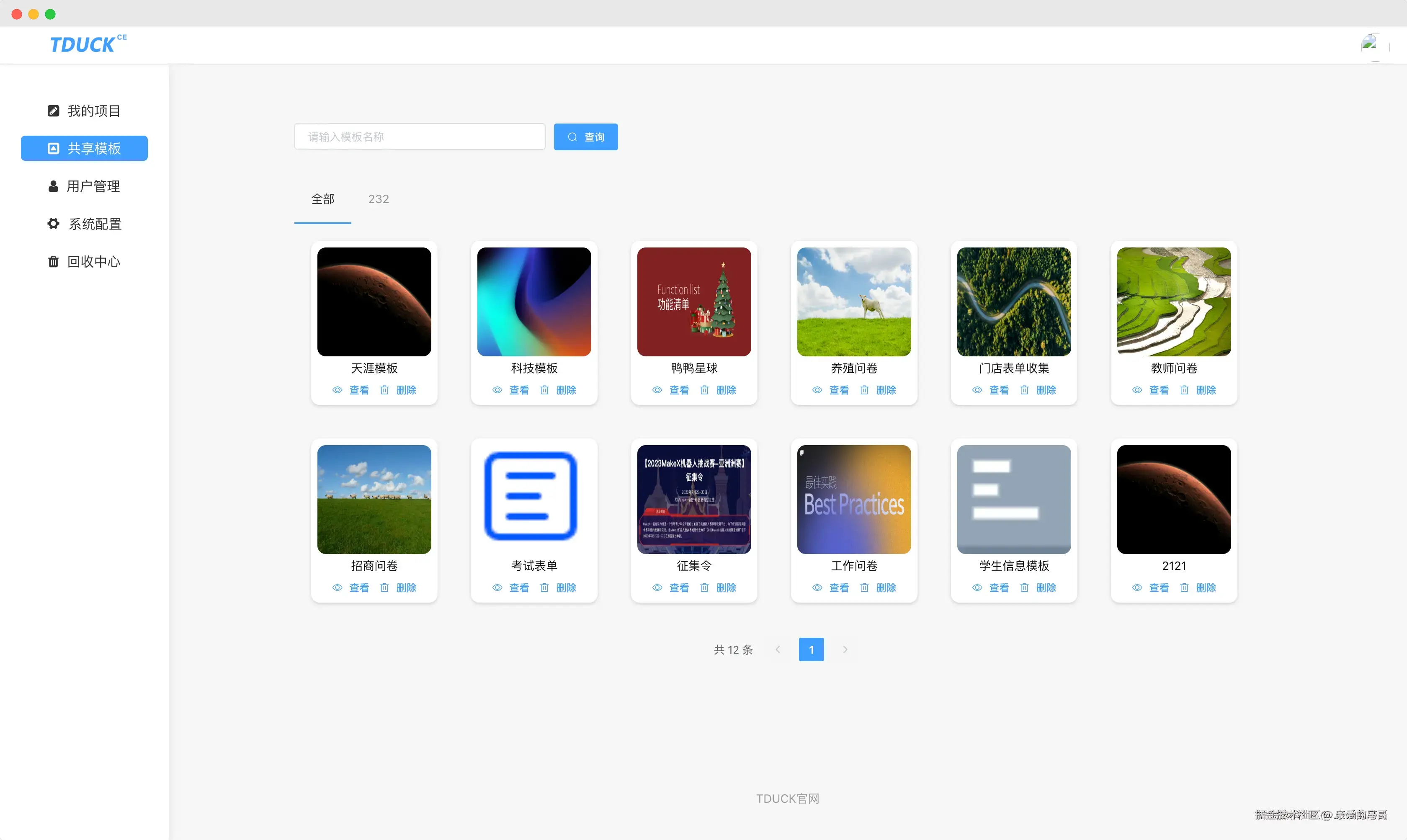Open System Configuration (系统配置) gear item
Image resolution: width=1407 pixels, height=840 pixels.
[84, 224]
